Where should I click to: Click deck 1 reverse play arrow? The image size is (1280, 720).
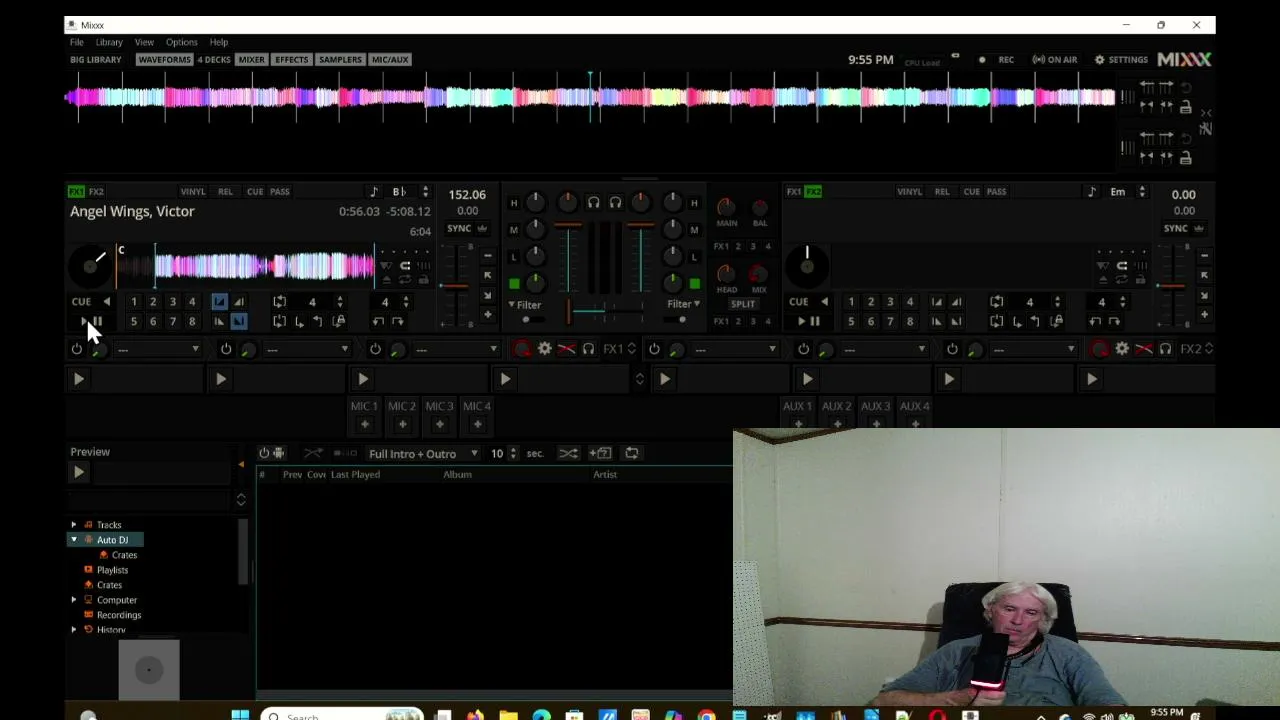[106, 301]
